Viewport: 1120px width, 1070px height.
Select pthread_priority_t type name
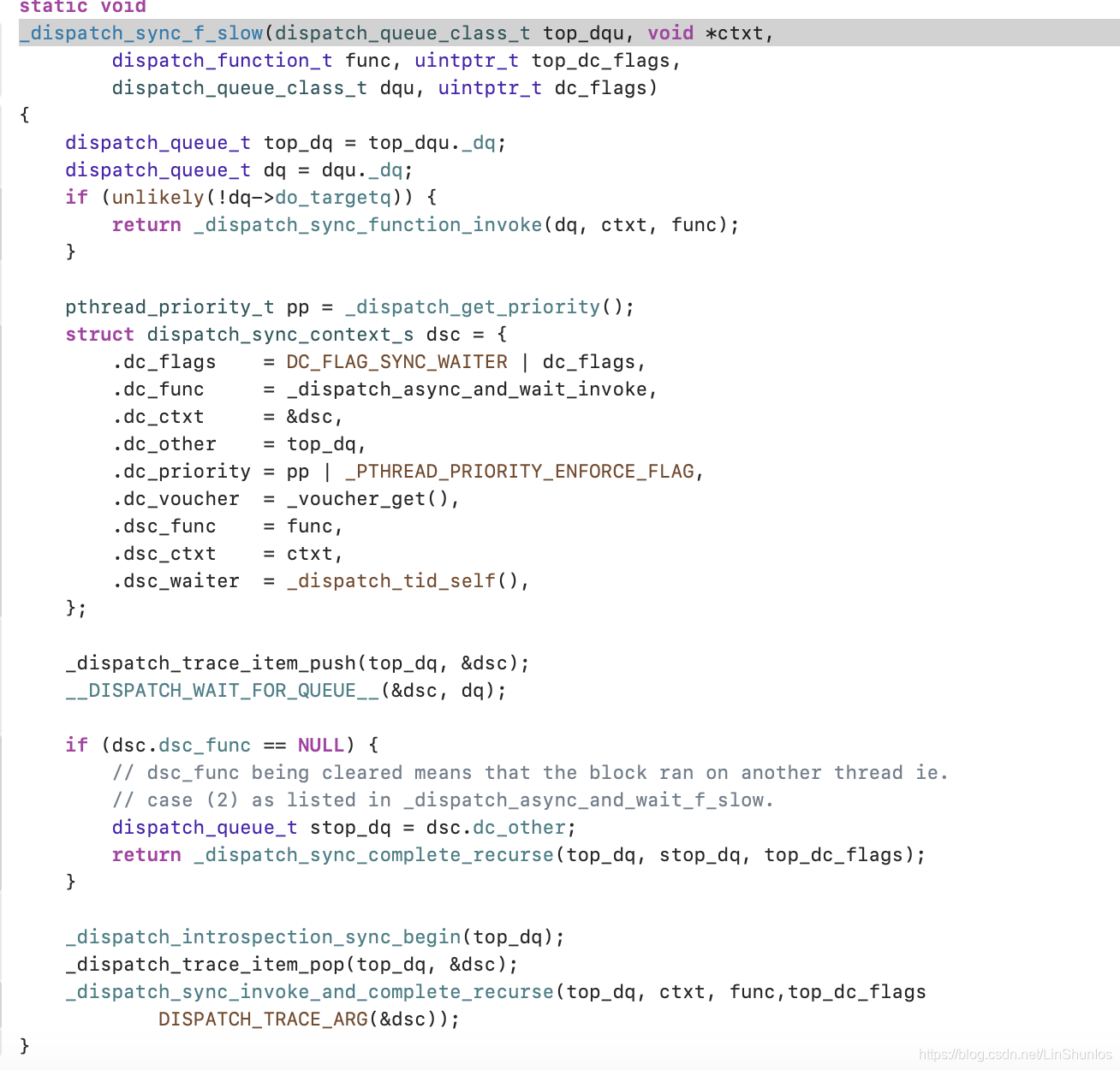click(x=170, y=307)
